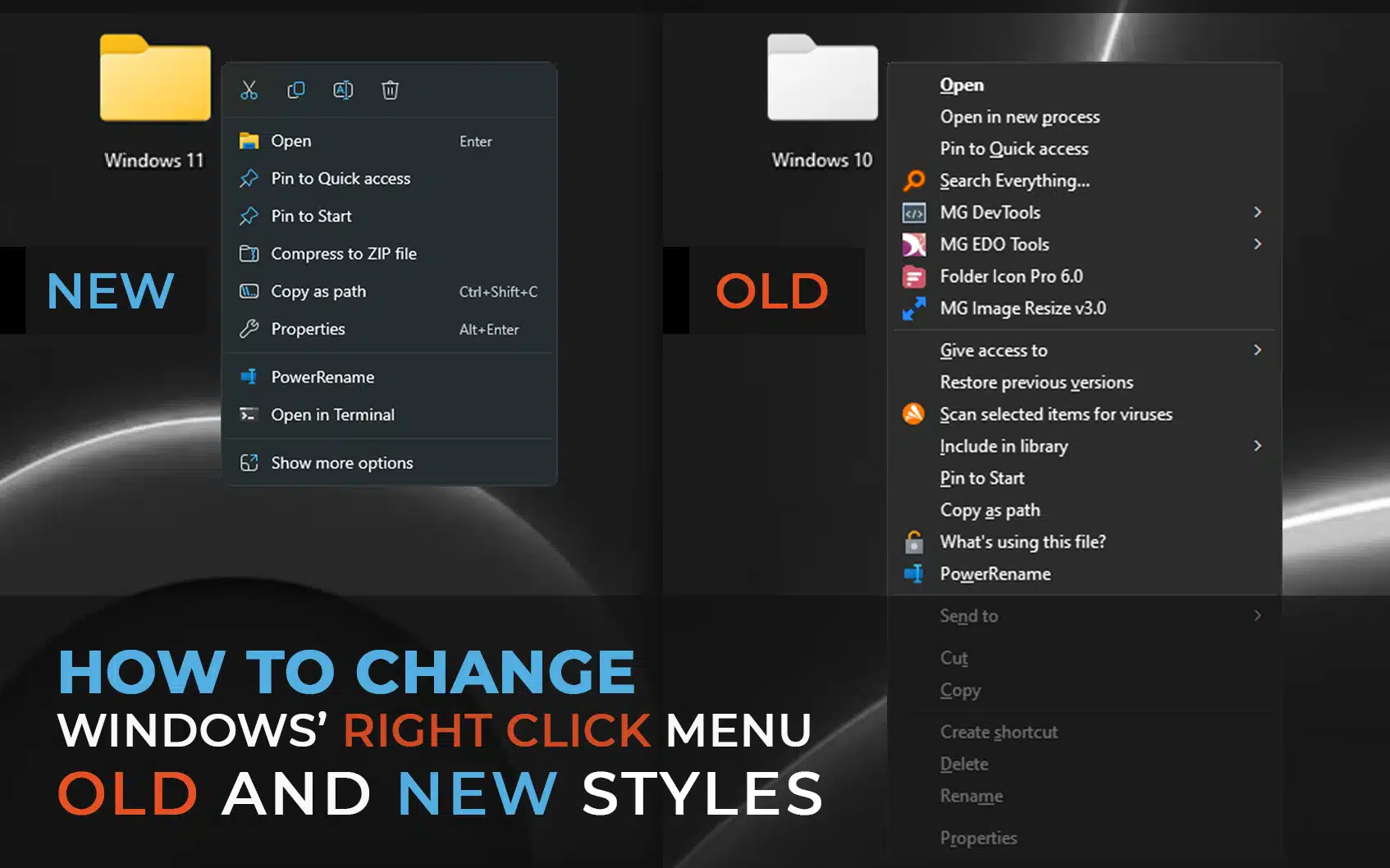Click the MG EDO Tools icon
This screenshot has height=868, width=1390.
[x=914, y=244]
